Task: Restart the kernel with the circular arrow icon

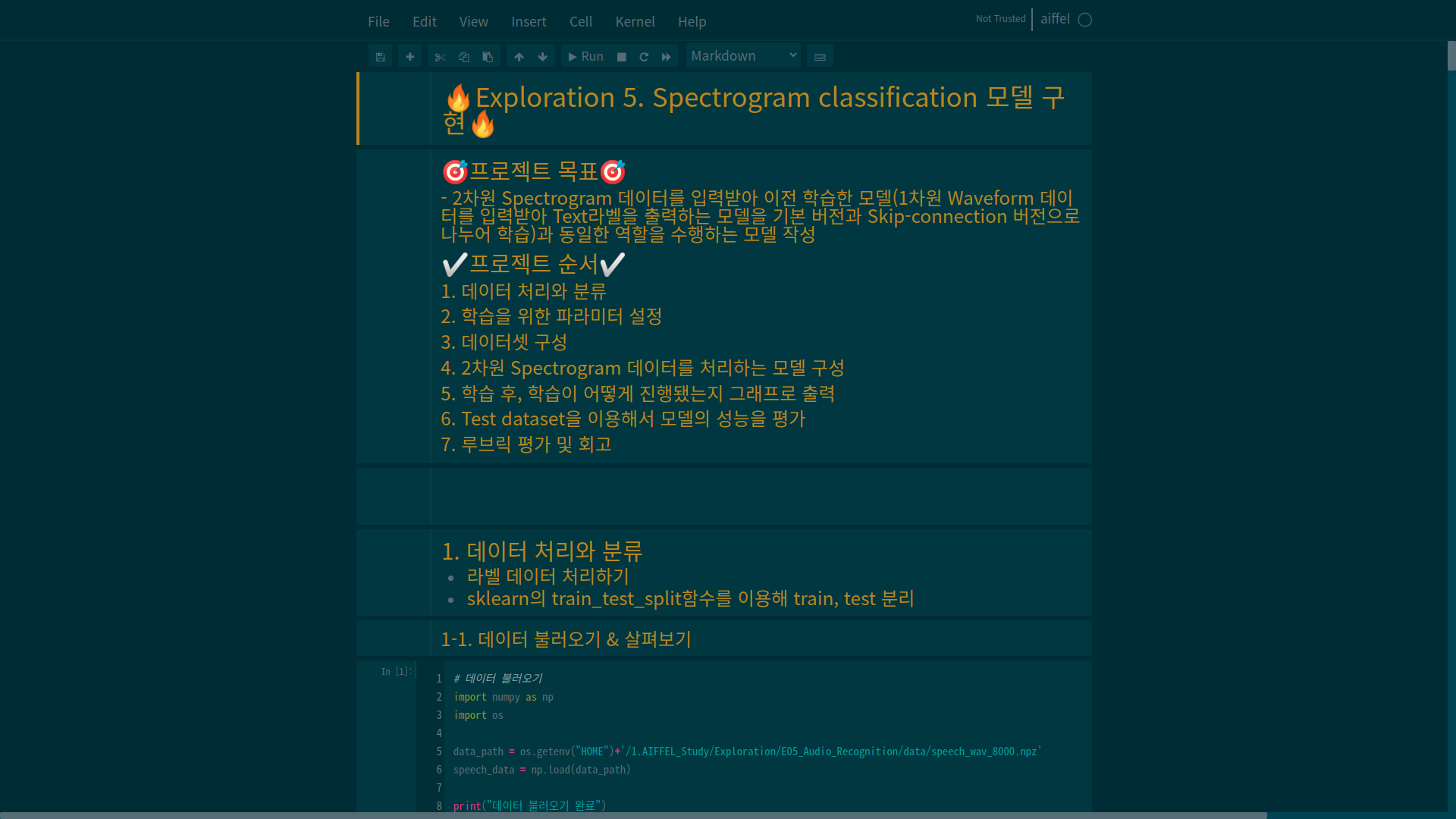Action: tap(644, 57)
